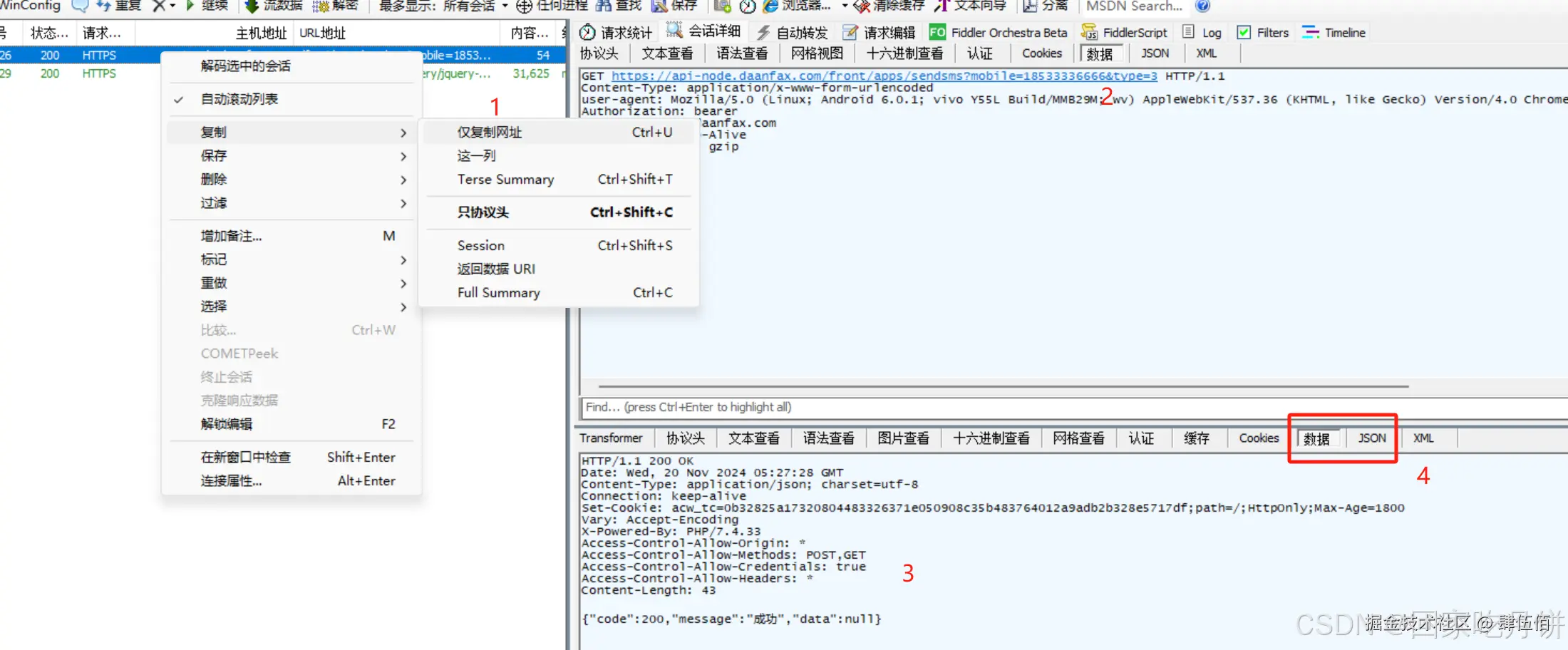Click the Find text field in request pane
The image size is (1568, 650).
pyautogui.click(x=1074, y=408)
